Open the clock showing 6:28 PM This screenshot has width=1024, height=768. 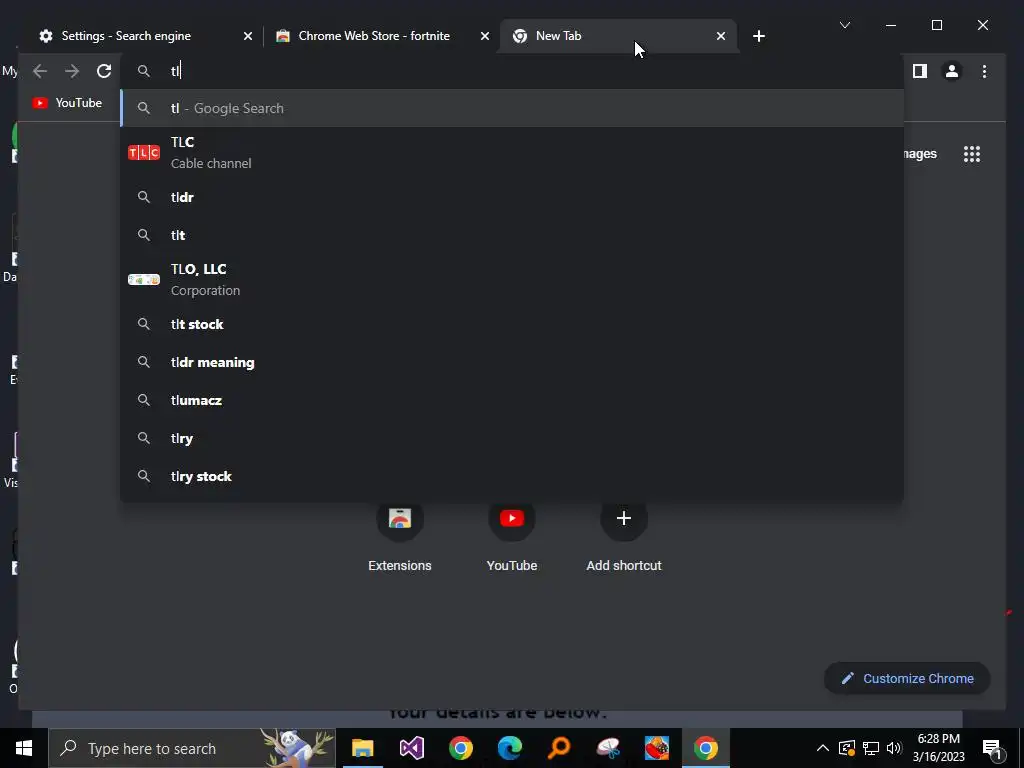938,748
